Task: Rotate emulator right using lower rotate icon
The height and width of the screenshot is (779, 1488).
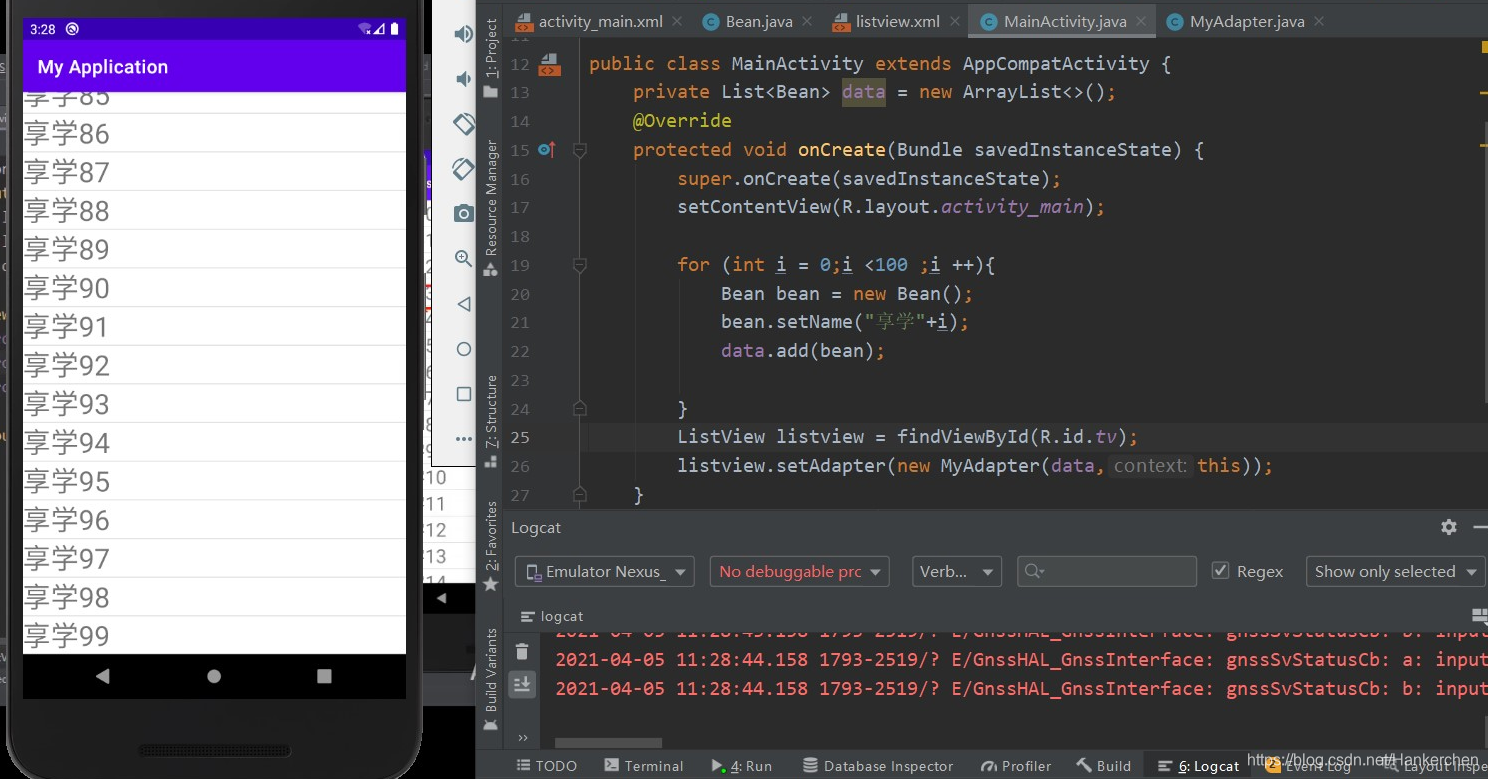Action: (464, 168)
